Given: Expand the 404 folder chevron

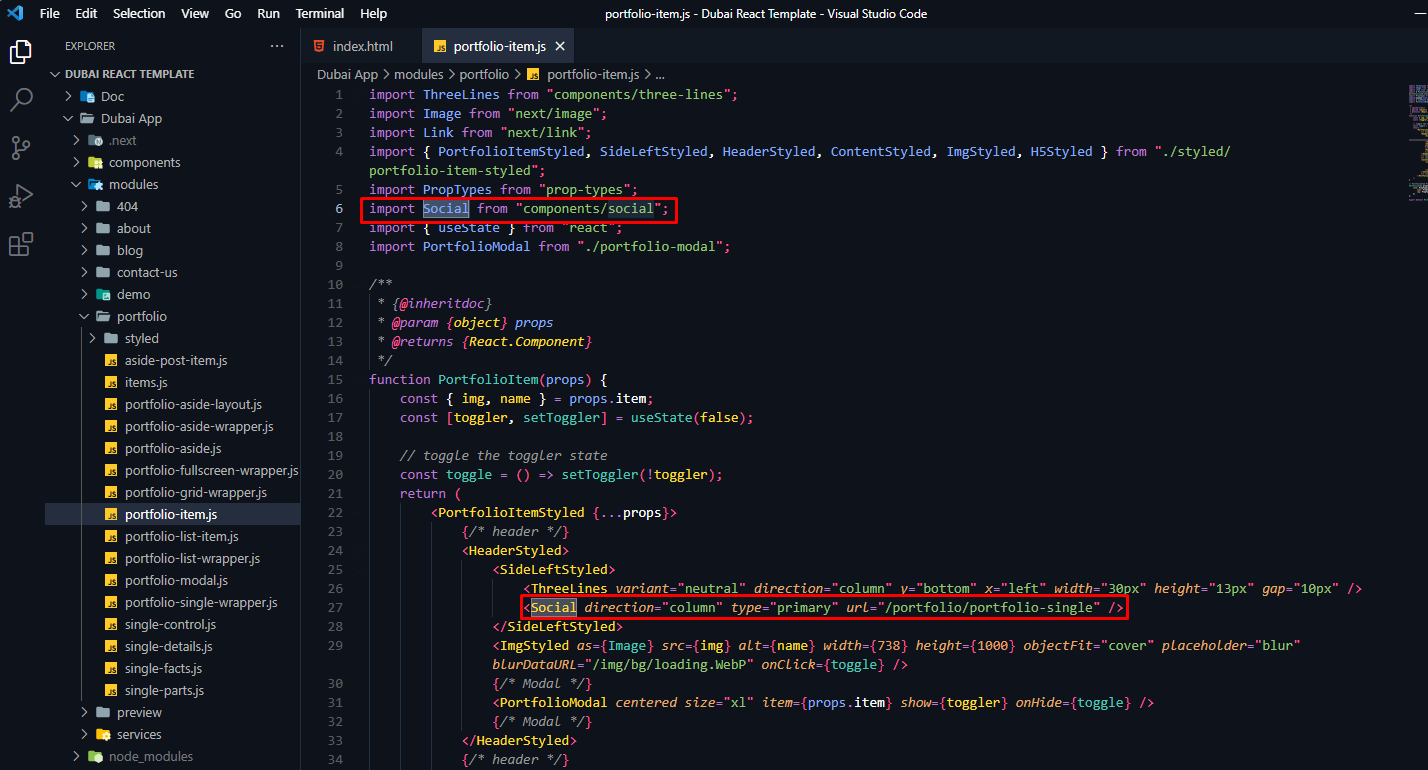Looking at the screenshot, I should pos(84,206).
